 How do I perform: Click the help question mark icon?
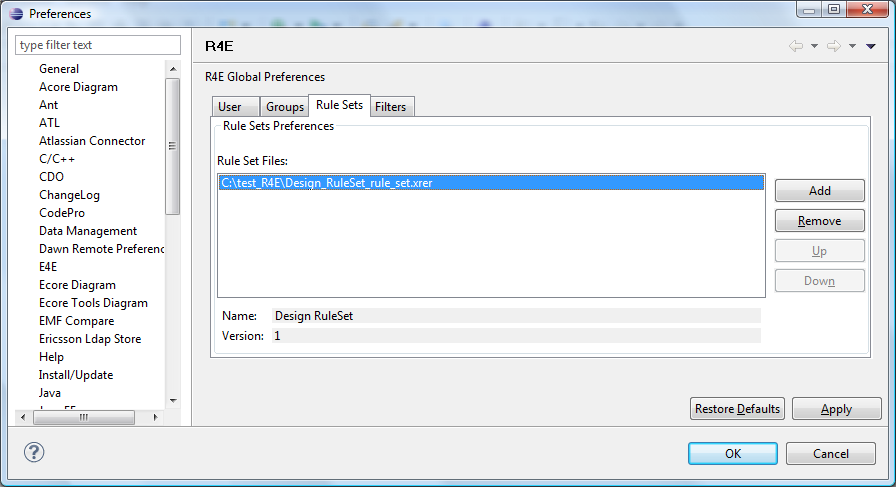click(x=34, y=453)
